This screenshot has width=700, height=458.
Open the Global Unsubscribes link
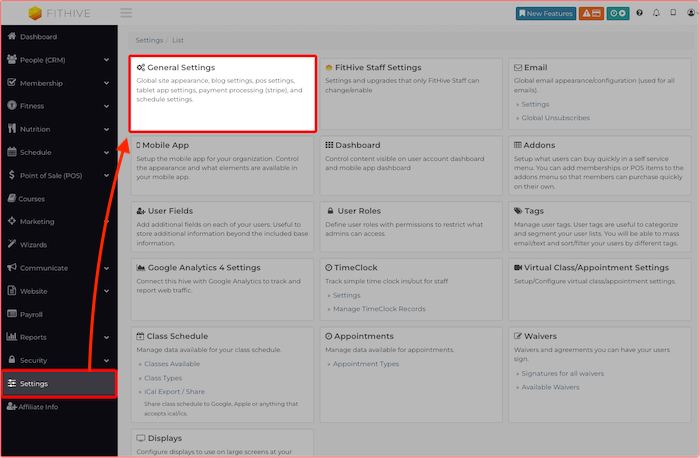(558, 118)
